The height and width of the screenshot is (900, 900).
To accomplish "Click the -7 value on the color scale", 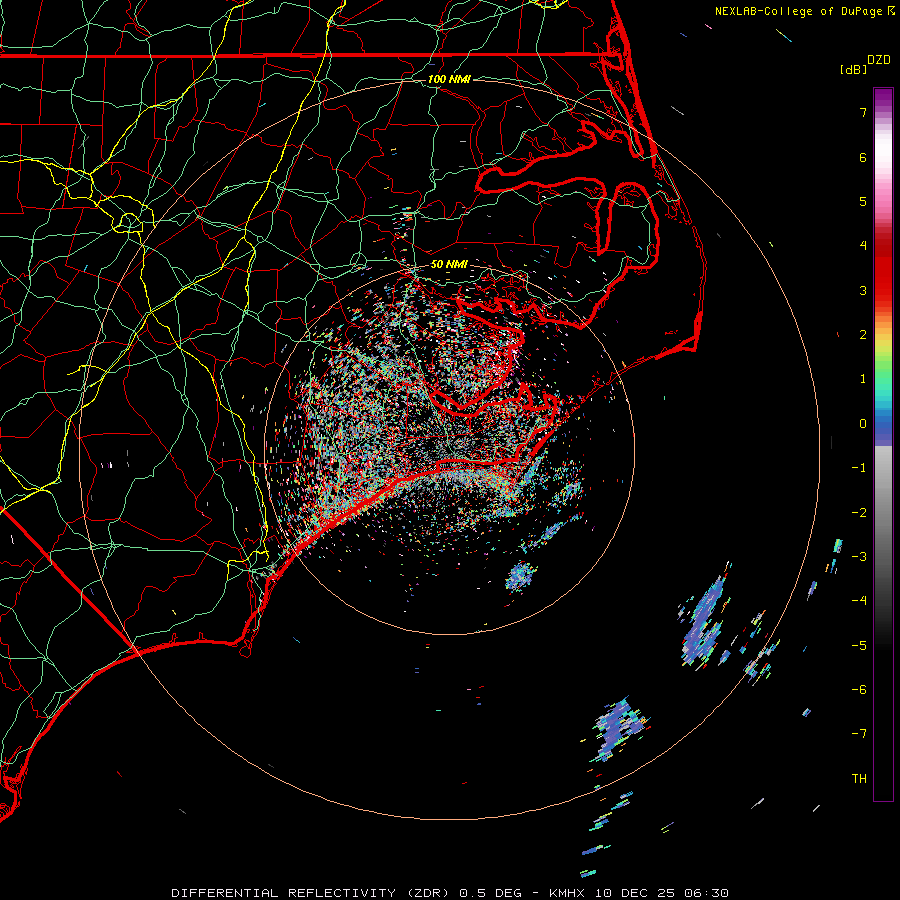I will [859, 734].
